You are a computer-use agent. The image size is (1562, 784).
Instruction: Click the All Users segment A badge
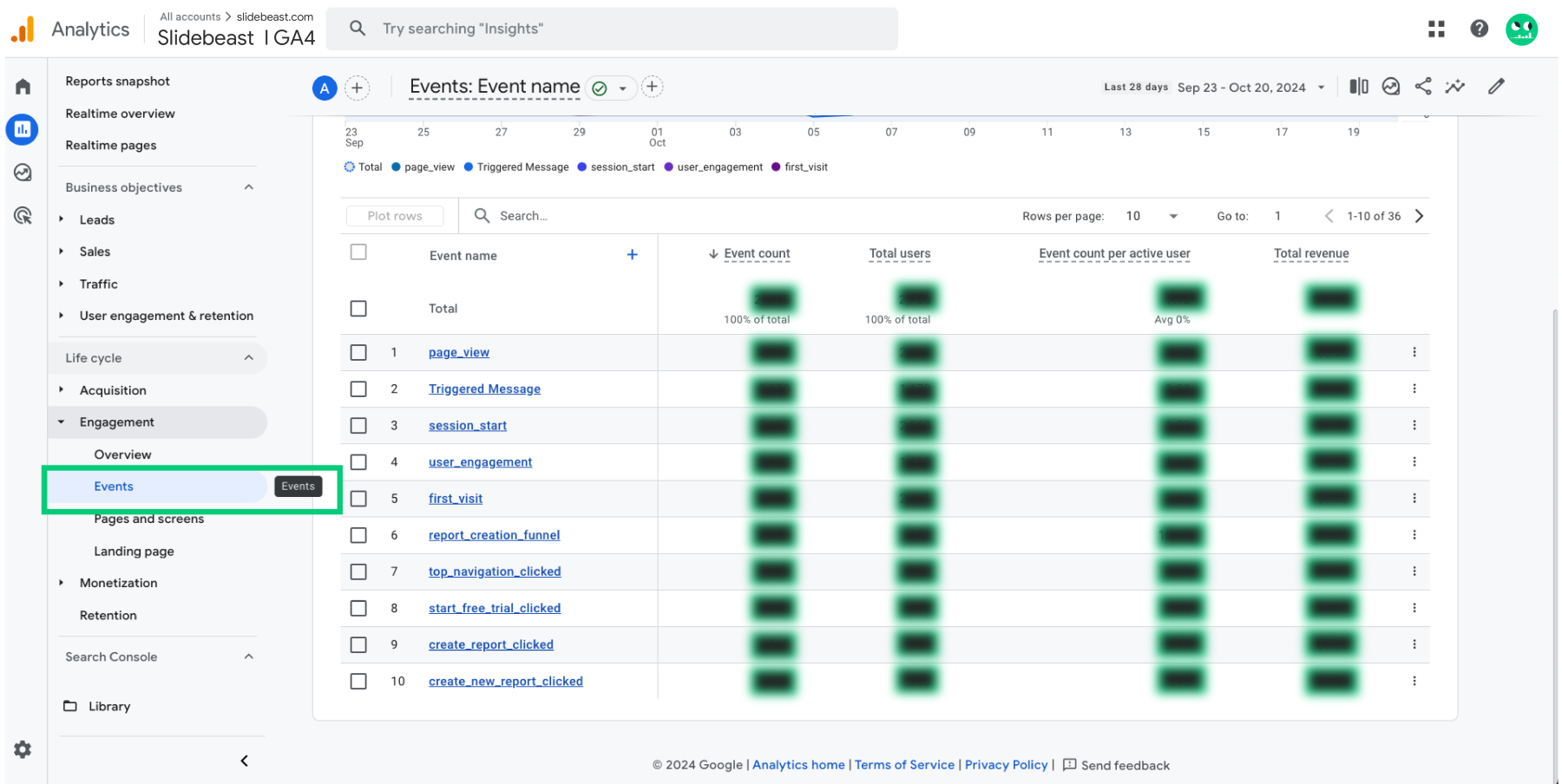point(325,88)
